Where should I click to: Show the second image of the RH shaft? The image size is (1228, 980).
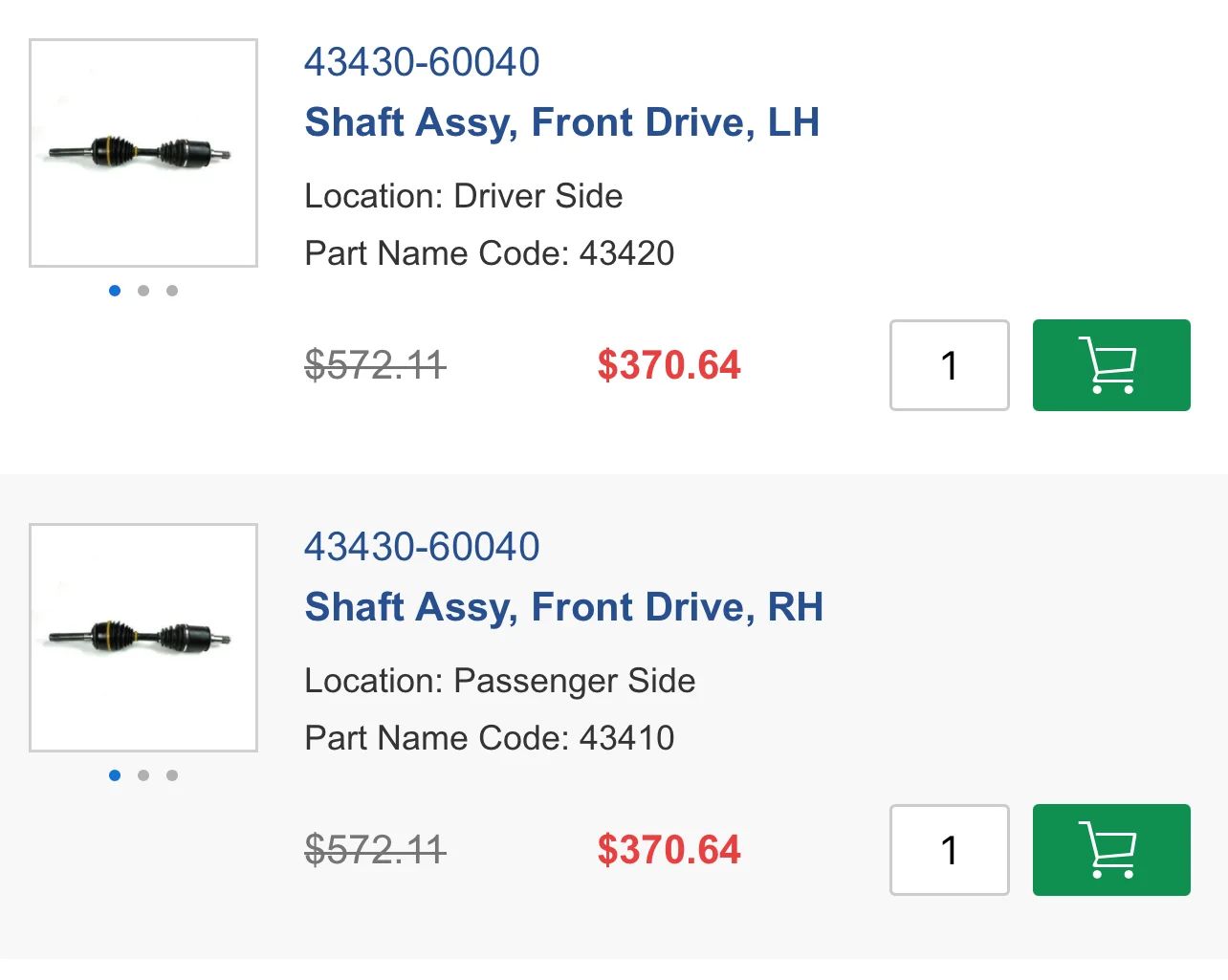tap(143, 775)
